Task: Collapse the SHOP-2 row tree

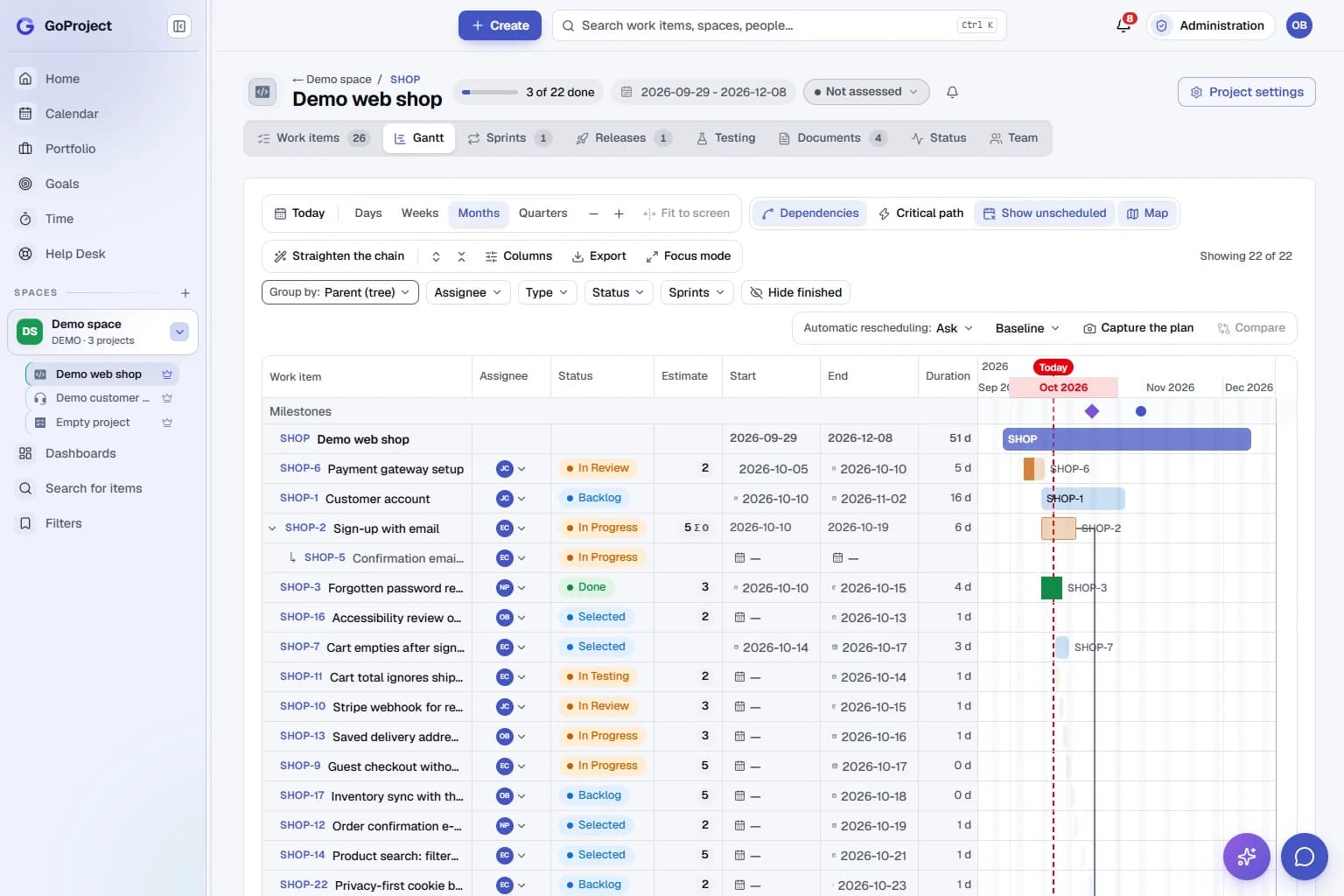Action: click(x=272, y=528)
